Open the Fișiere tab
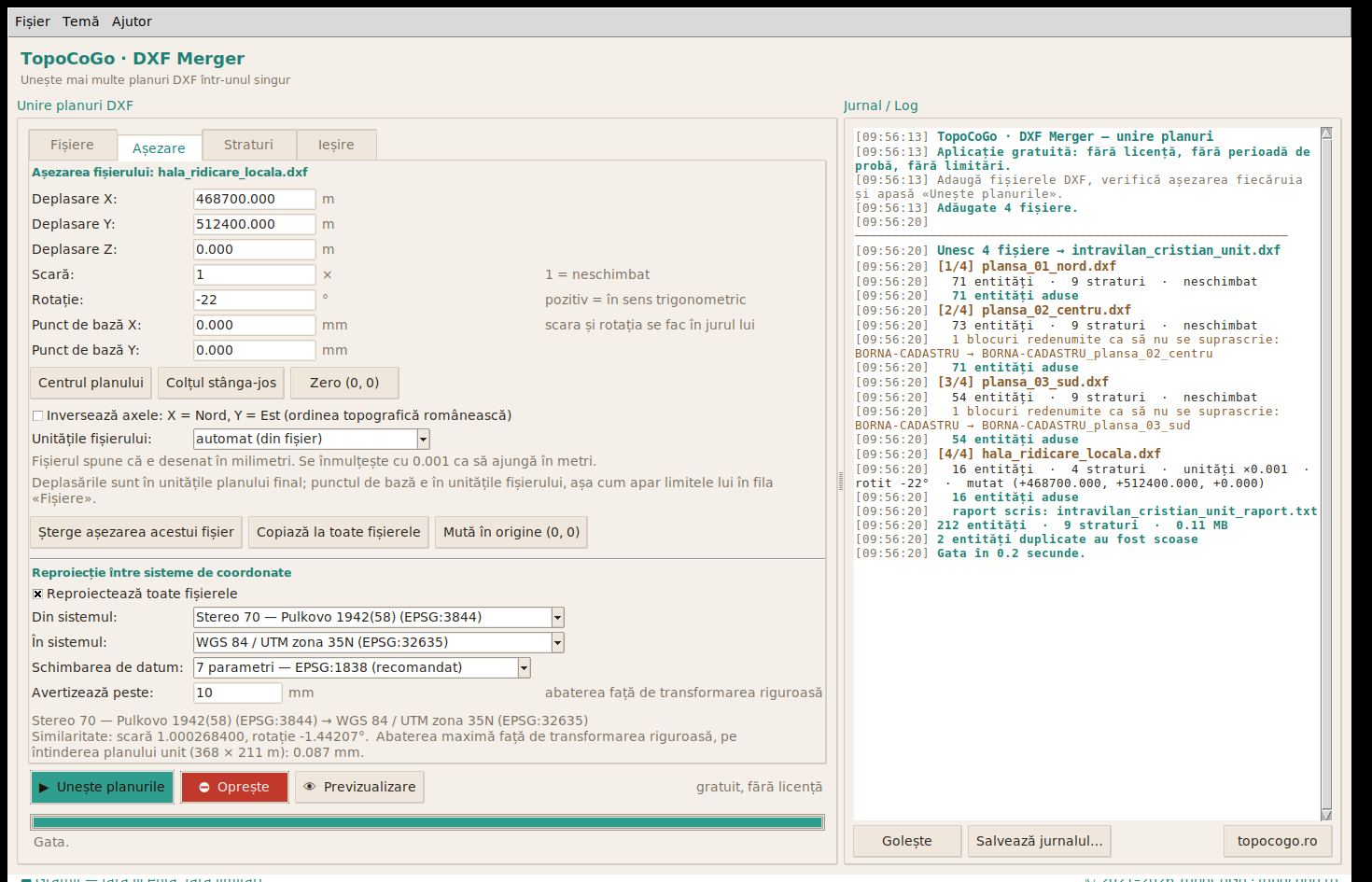This screenshot has height=882, width=1372. 72,145
